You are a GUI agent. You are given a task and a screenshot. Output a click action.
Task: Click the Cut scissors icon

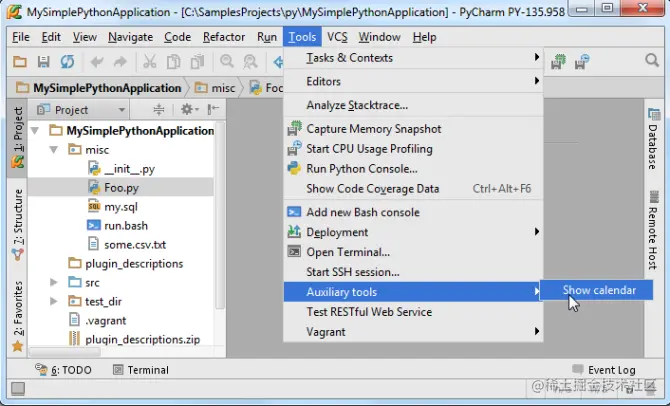coord(149,62)
